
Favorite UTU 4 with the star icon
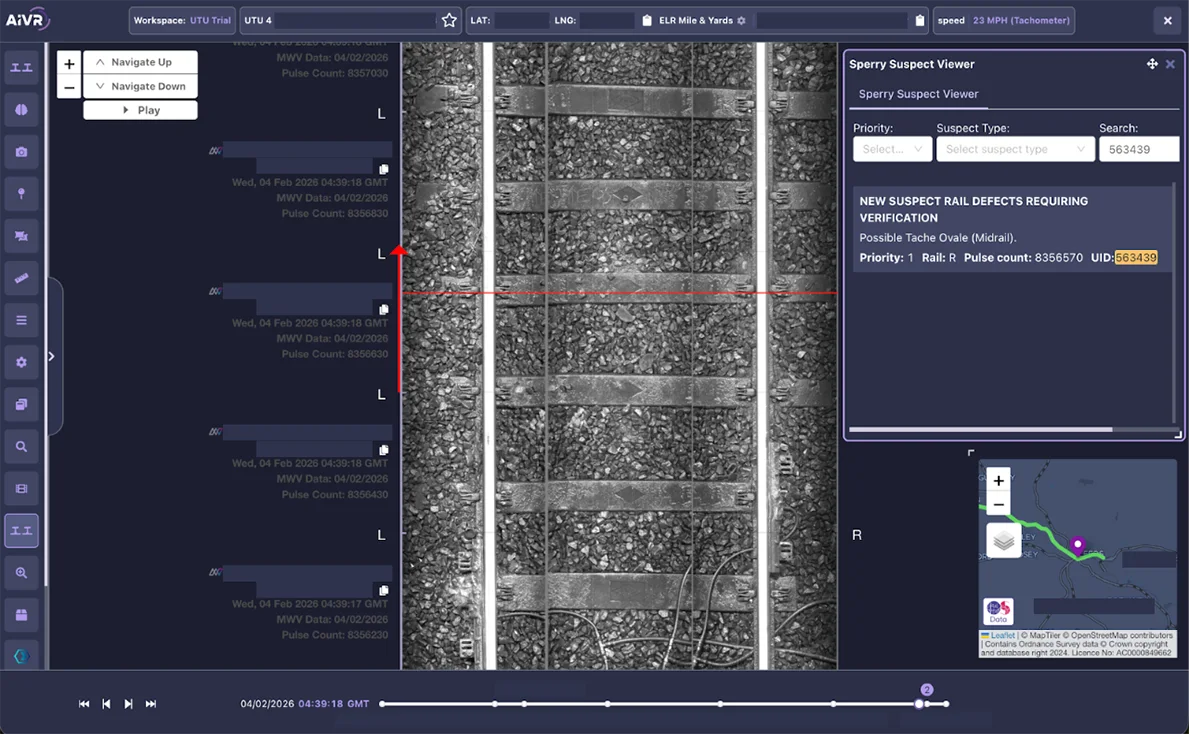coord(449,21)
